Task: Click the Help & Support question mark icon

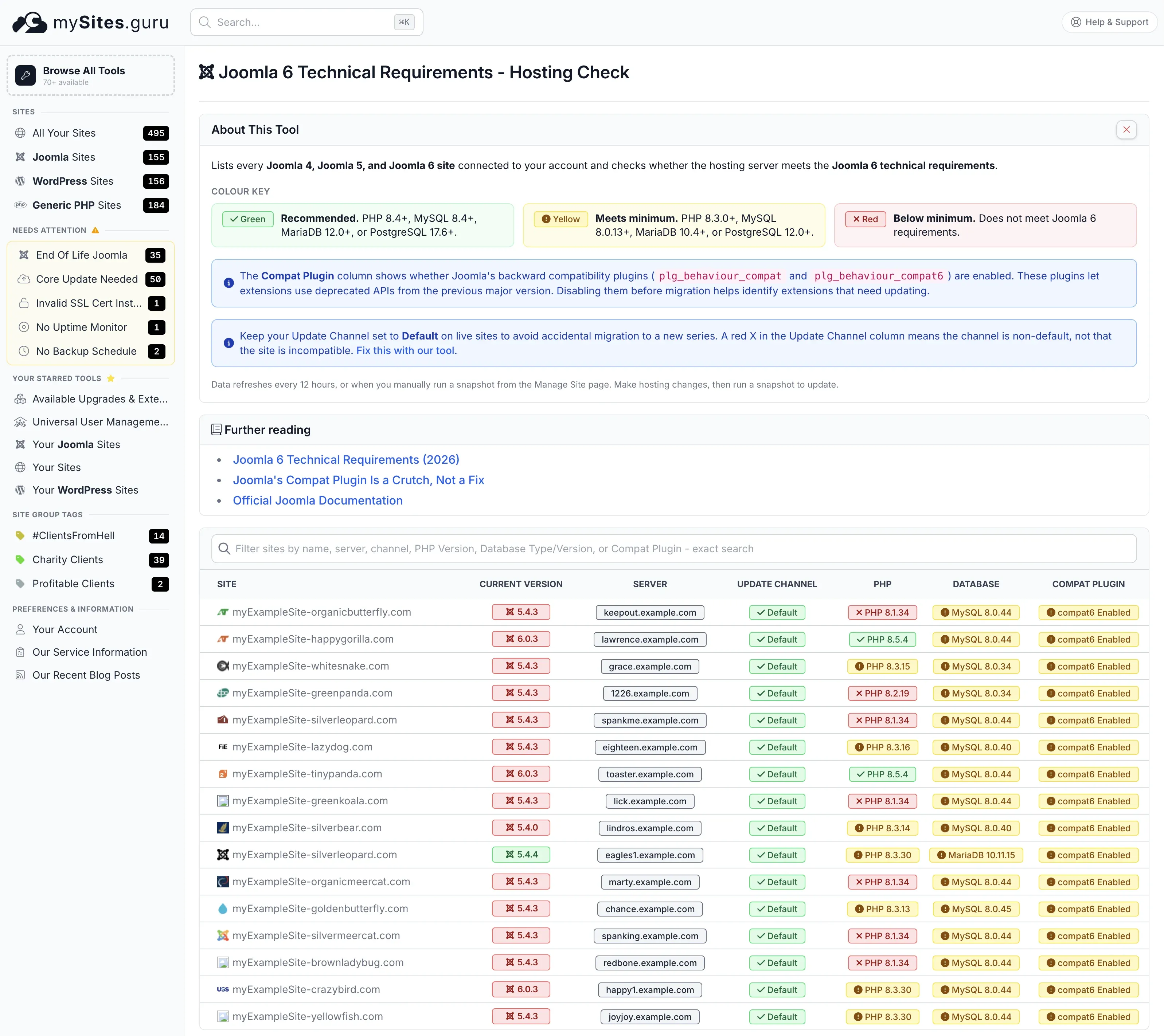Action: (1076, 22)
